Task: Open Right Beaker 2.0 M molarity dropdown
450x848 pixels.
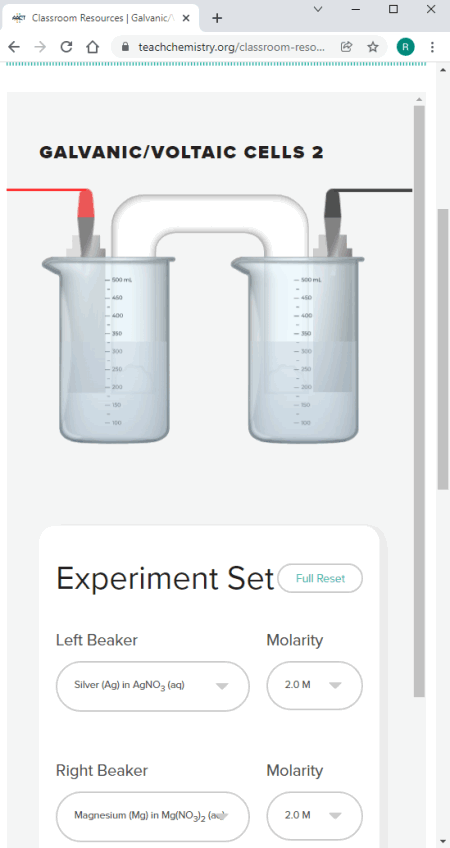Action: pos(314,816)
